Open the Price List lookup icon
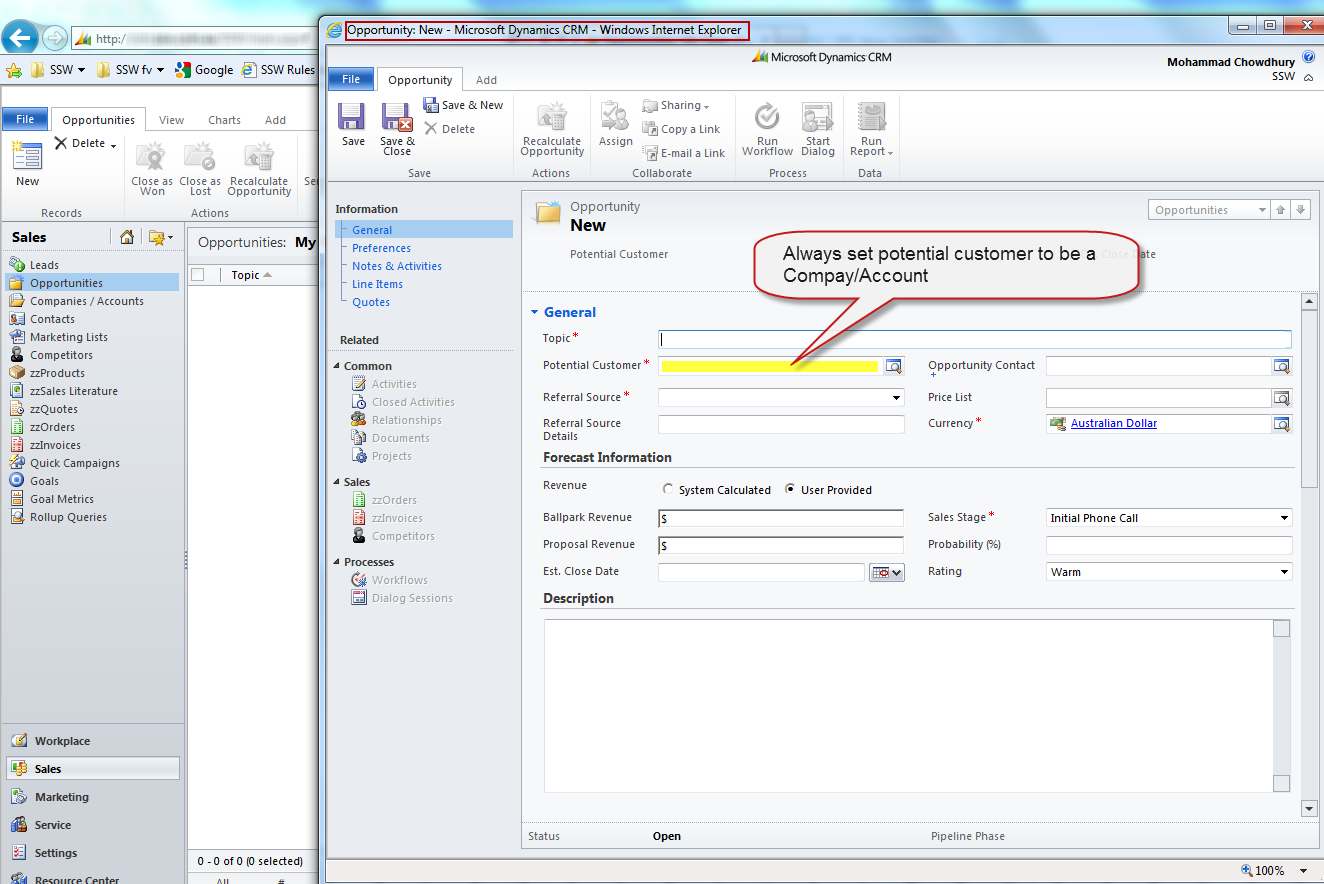Screen dimensions: 1324x884 pos(1281,398)
